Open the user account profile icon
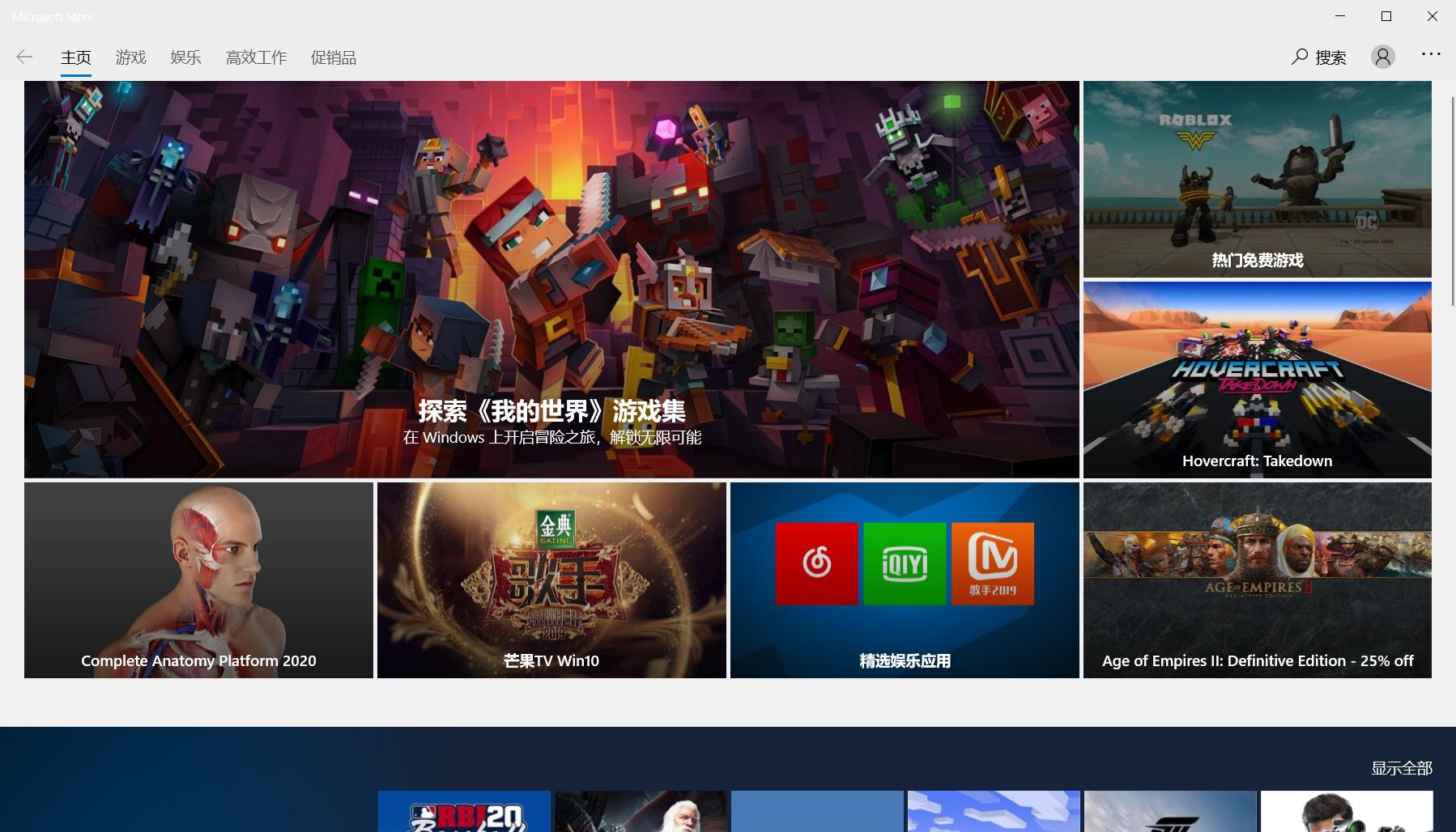Viewport: 1456px width, 832px height. click(1382, 57)
